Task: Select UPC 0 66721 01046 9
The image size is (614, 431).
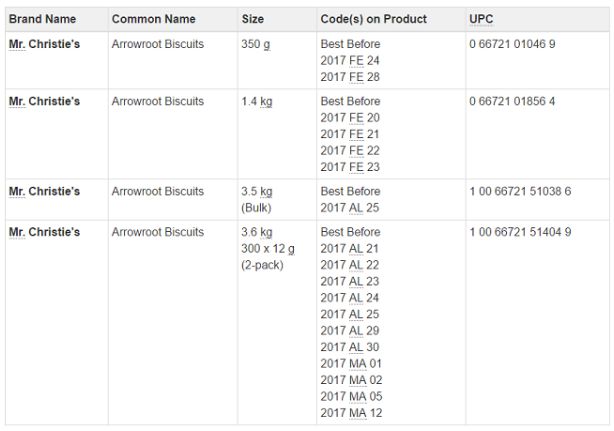Action: [512, 44]
